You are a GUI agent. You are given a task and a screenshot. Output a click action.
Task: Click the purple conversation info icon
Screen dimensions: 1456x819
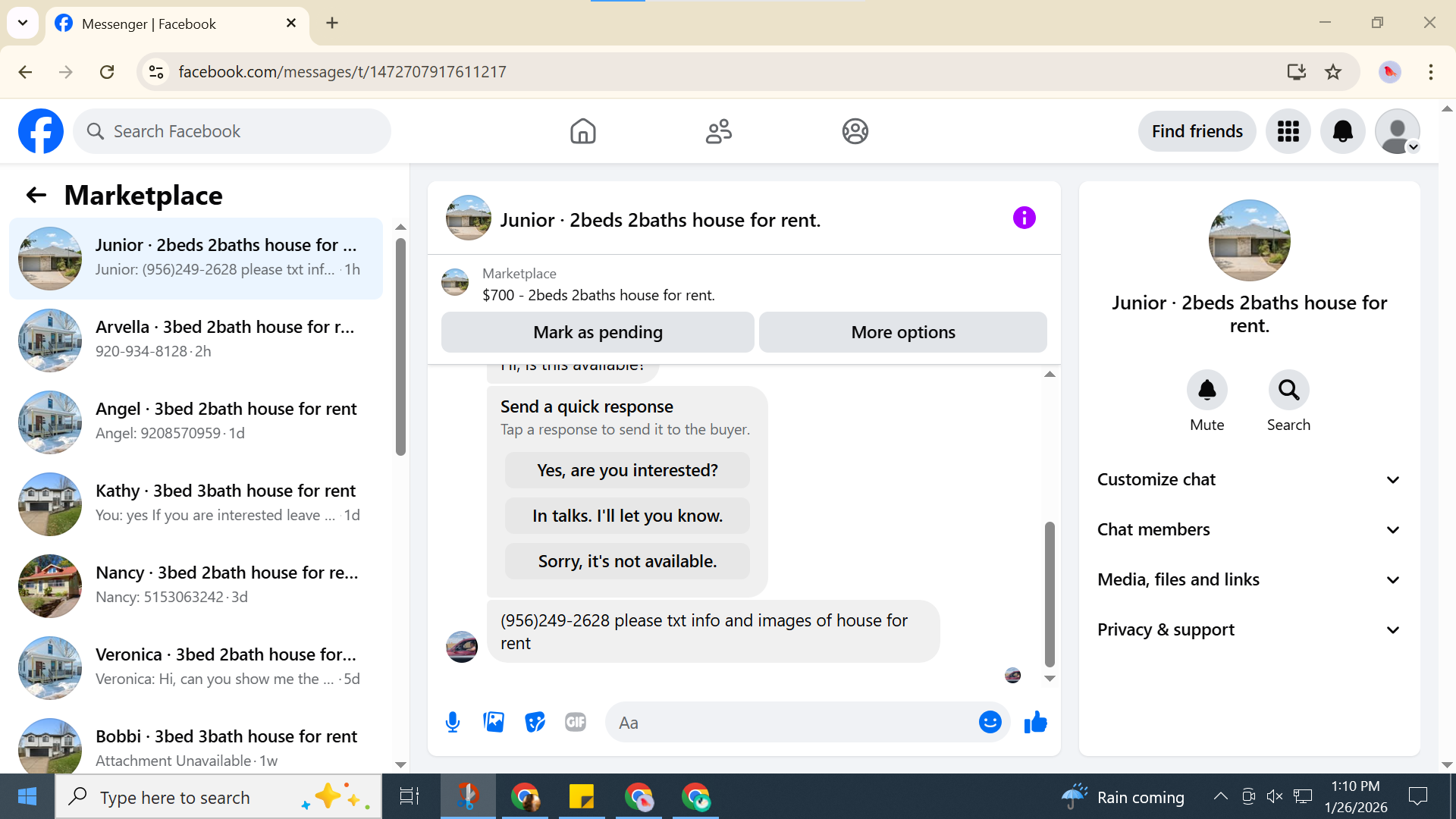[x=1024, y=218]
